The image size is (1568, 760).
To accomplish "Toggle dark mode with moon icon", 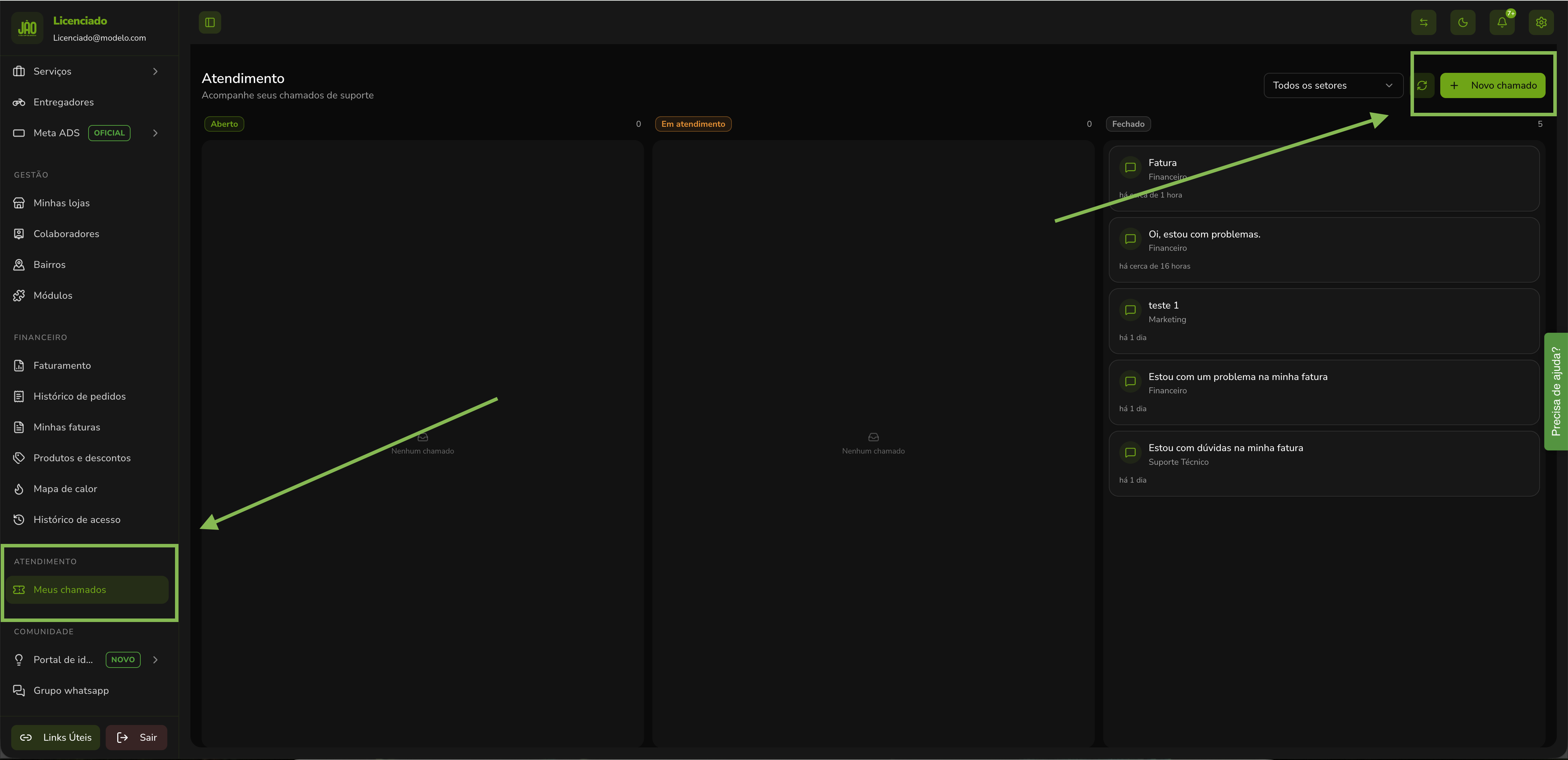I will 1463,22.
